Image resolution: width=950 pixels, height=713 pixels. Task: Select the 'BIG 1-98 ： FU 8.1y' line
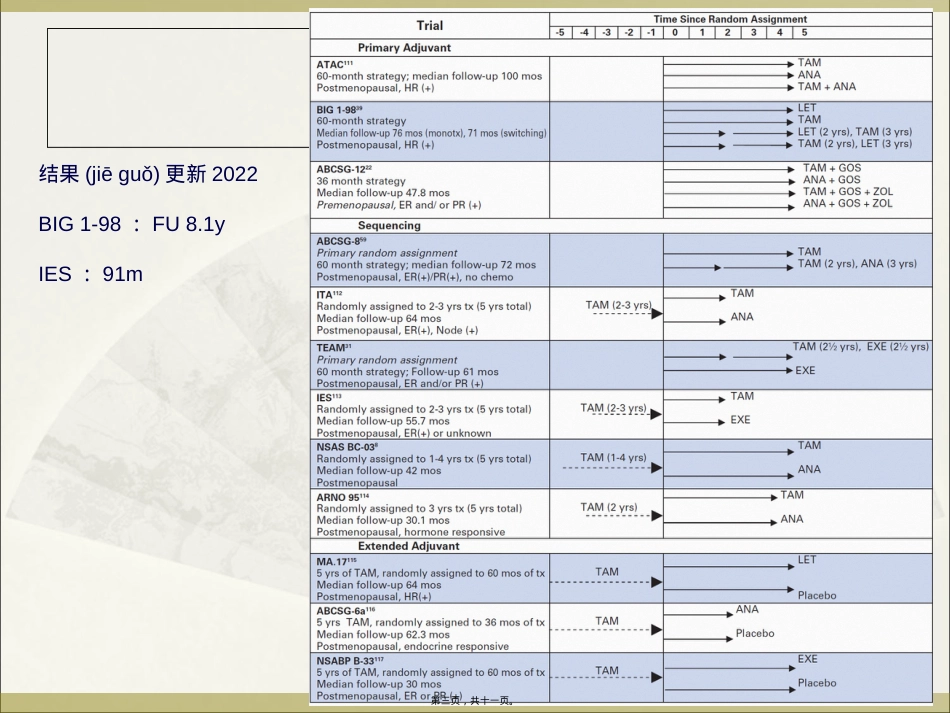[131, 224]
